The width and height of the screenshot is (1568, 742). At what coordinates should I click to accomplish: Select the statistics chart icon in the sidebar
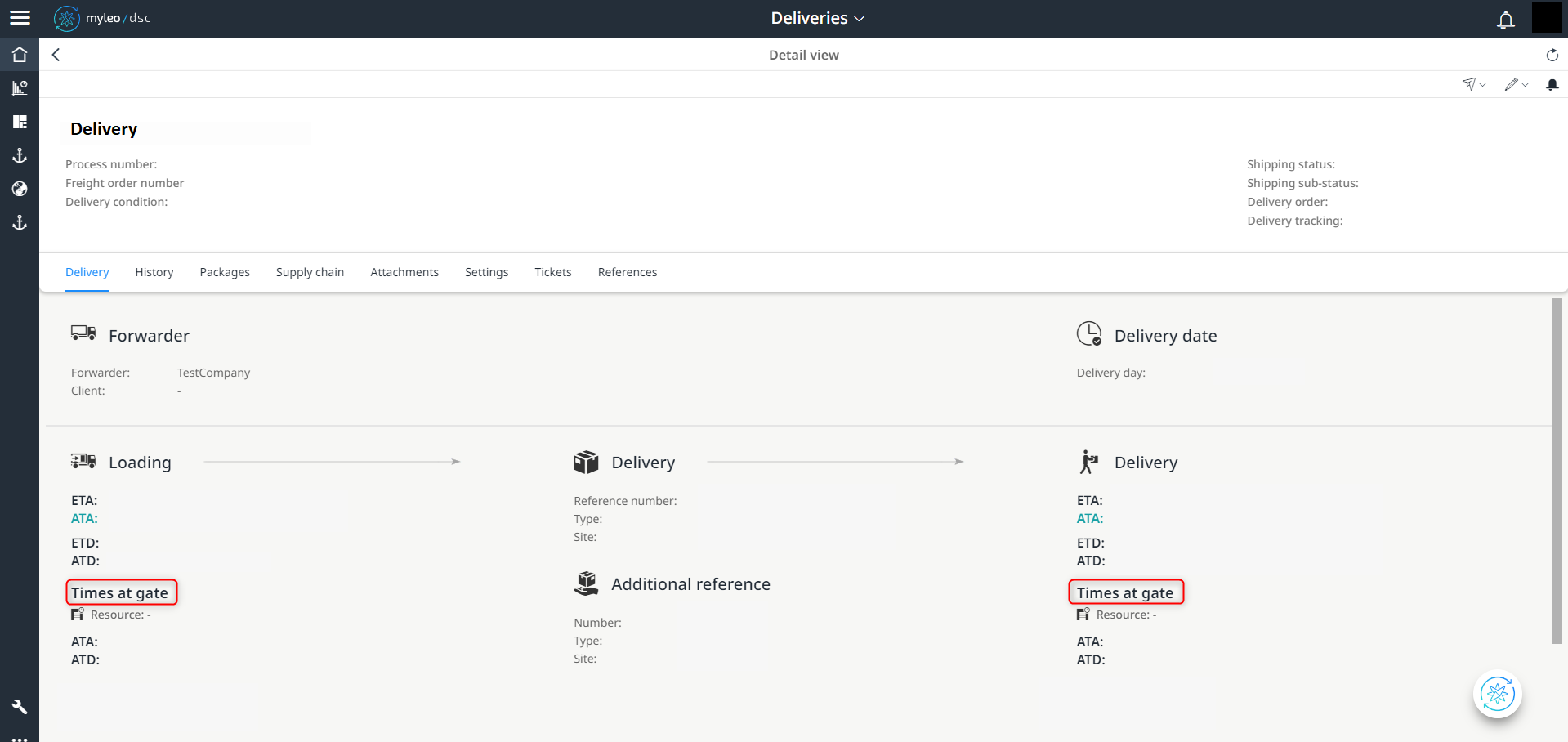coord(20,87)
